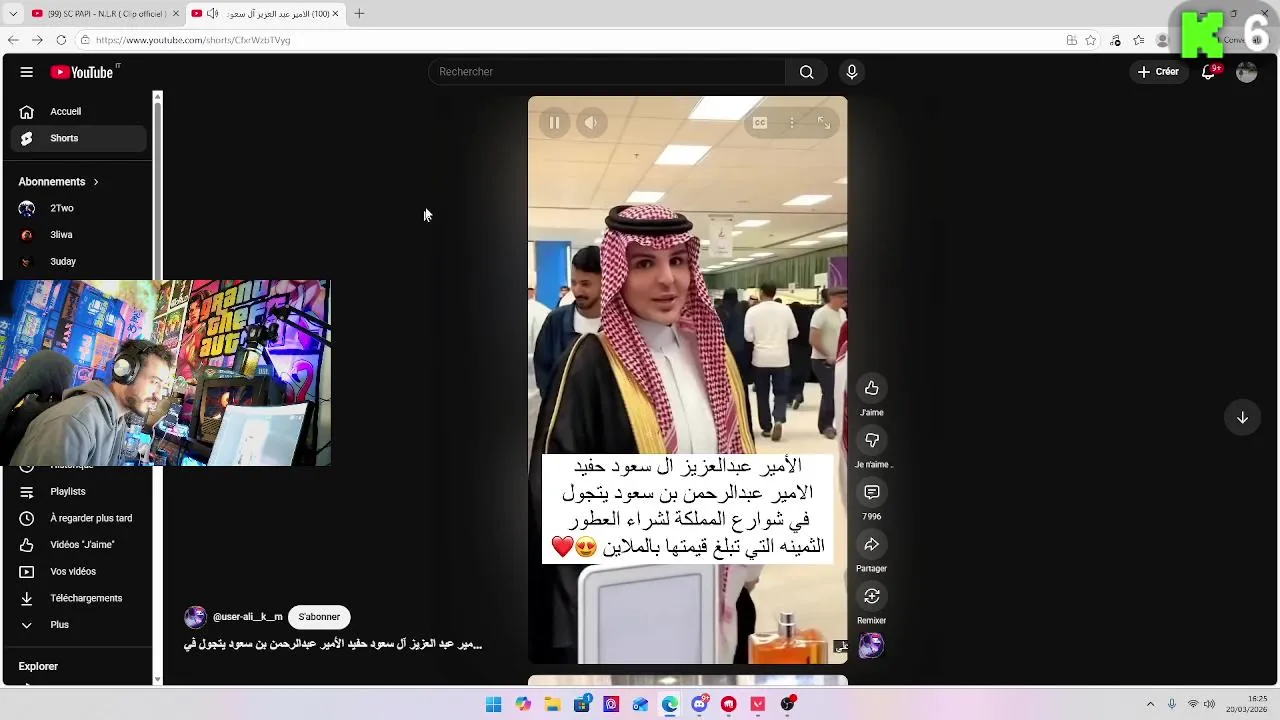Open the browser favorites list

(1139, 40)
